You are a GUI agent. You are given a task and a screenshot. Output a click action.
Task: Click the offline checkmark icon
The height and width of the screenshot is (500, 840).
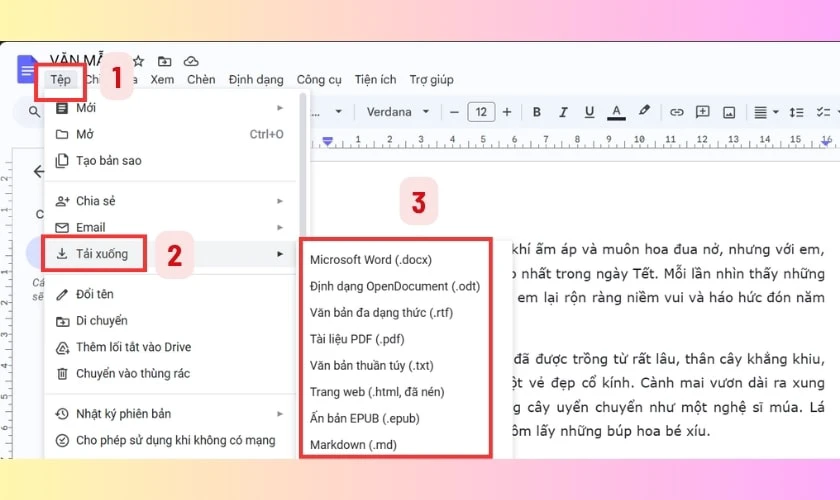click(62, 441)
